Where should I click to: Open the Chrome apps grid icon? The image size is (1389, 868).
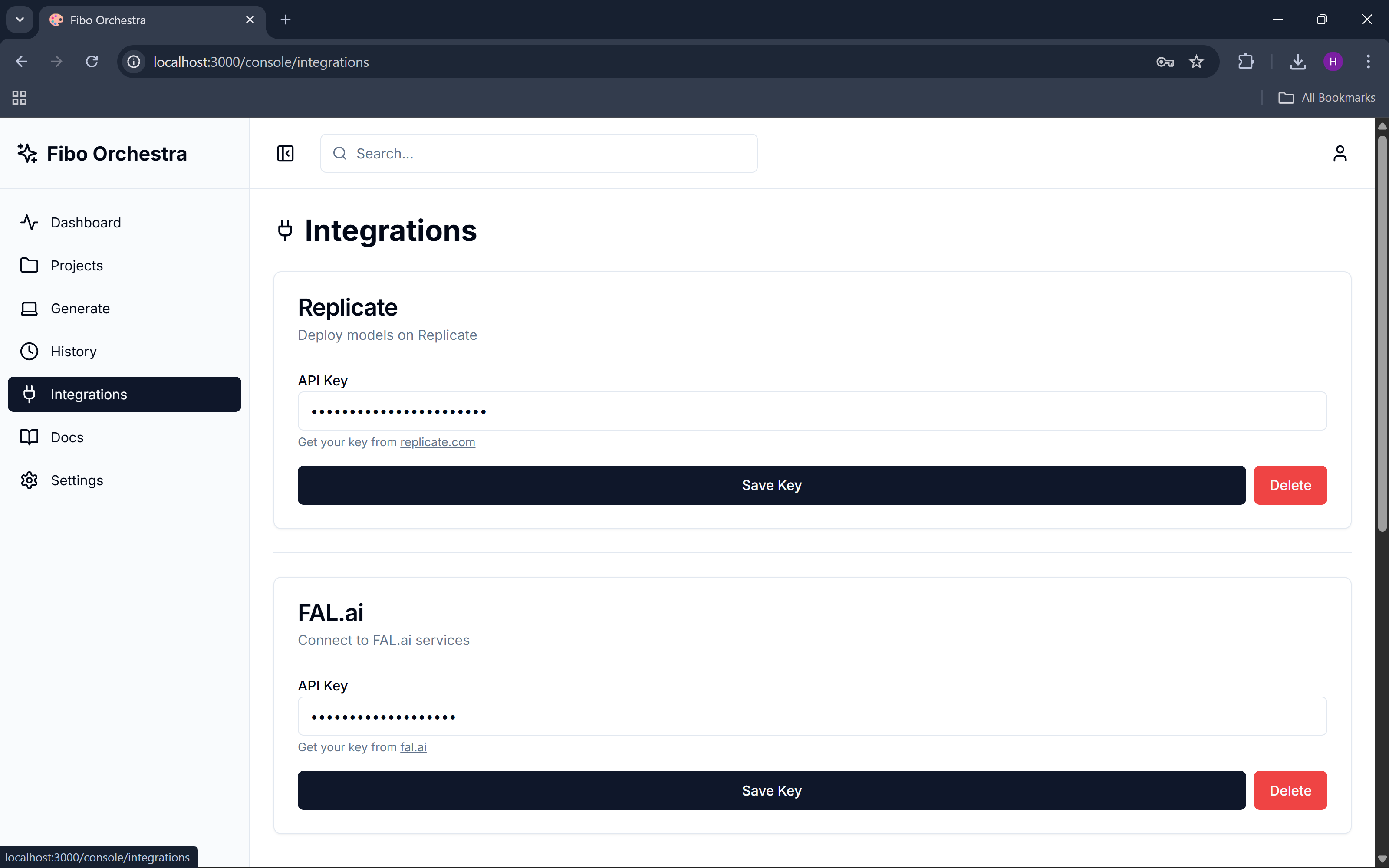coord(20,98)
